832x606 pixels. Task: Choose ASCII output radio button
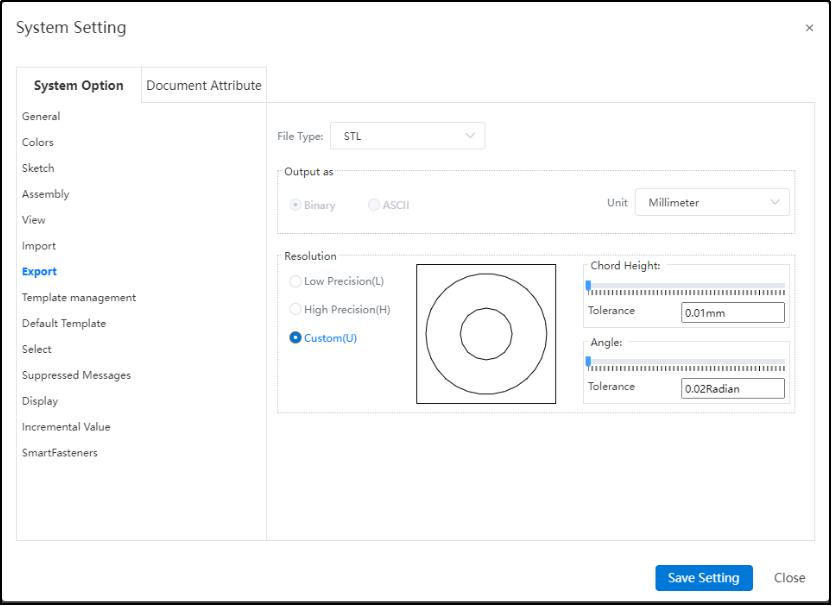point(374,205)
